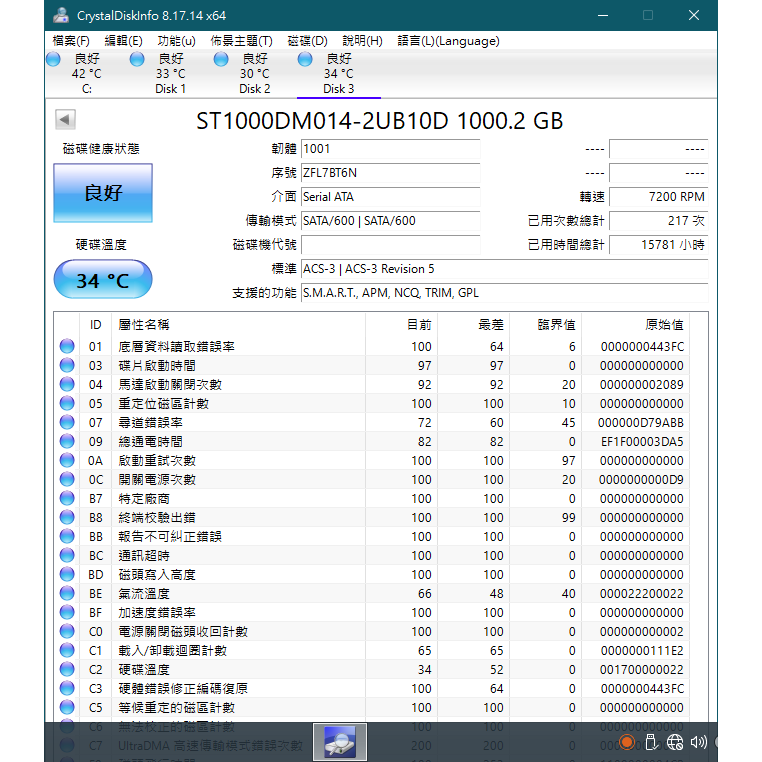762x762 pixels.
Task: Open the 編輯(E) menu
Action: [123, 41]
